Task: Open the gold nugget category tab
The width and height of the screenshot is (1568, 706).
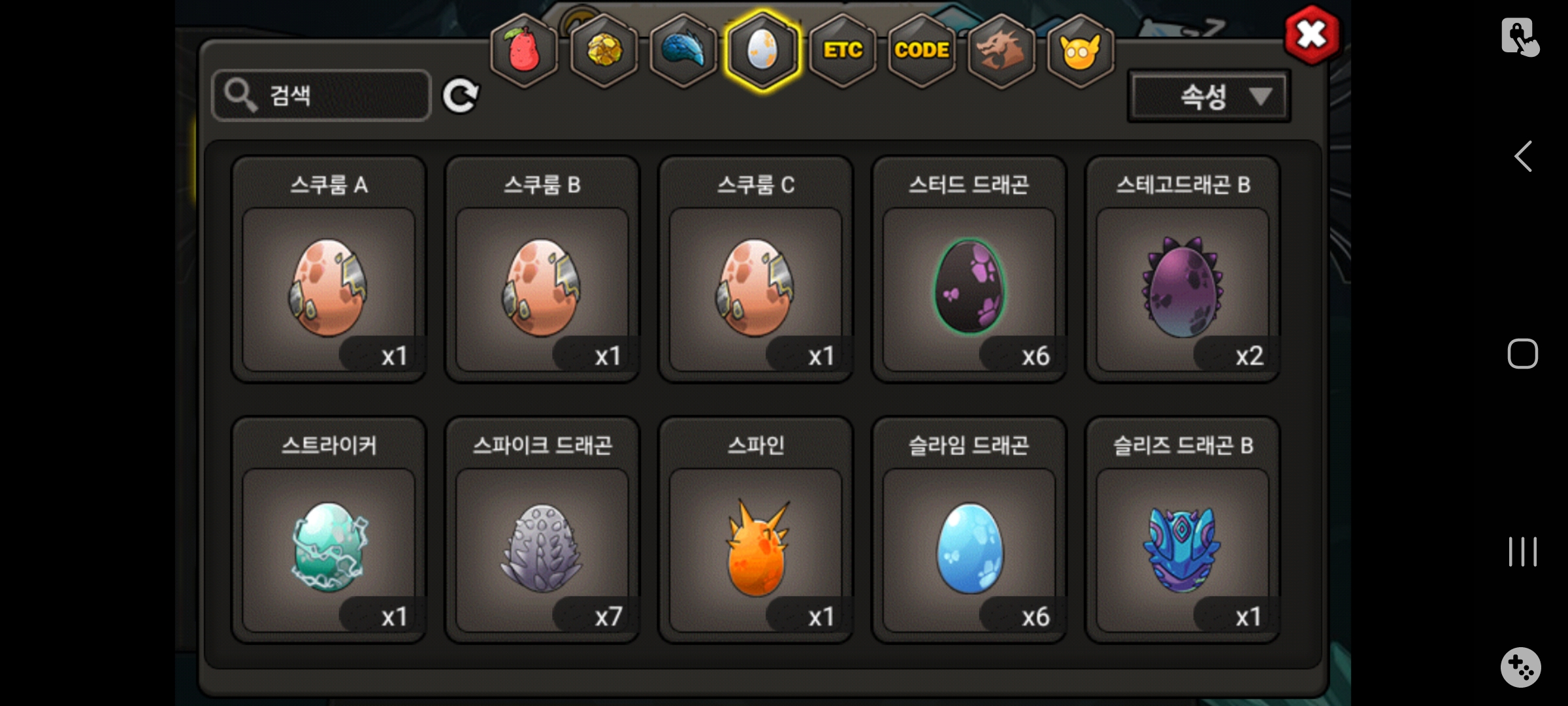Action: 604,50
